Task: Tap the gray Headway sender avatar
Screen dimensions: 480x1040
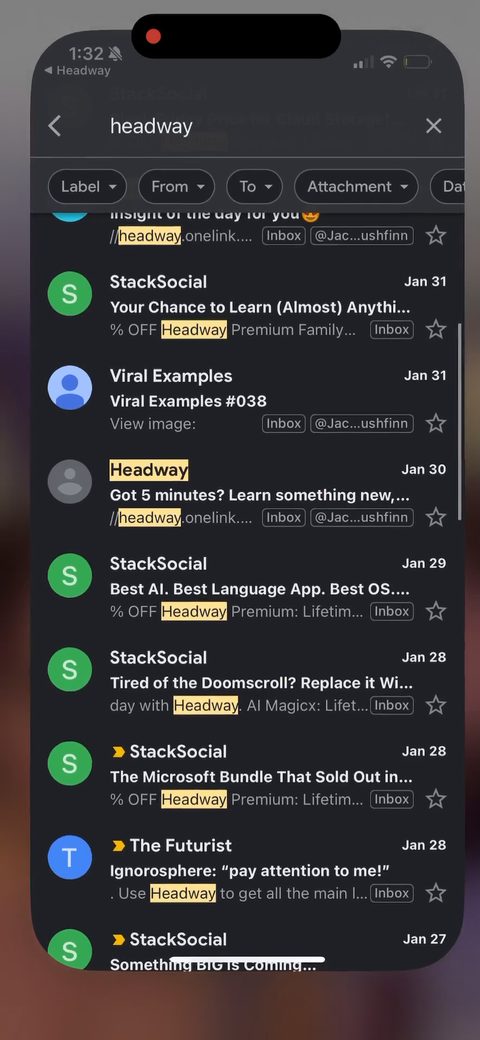Action: coord(70,482)
